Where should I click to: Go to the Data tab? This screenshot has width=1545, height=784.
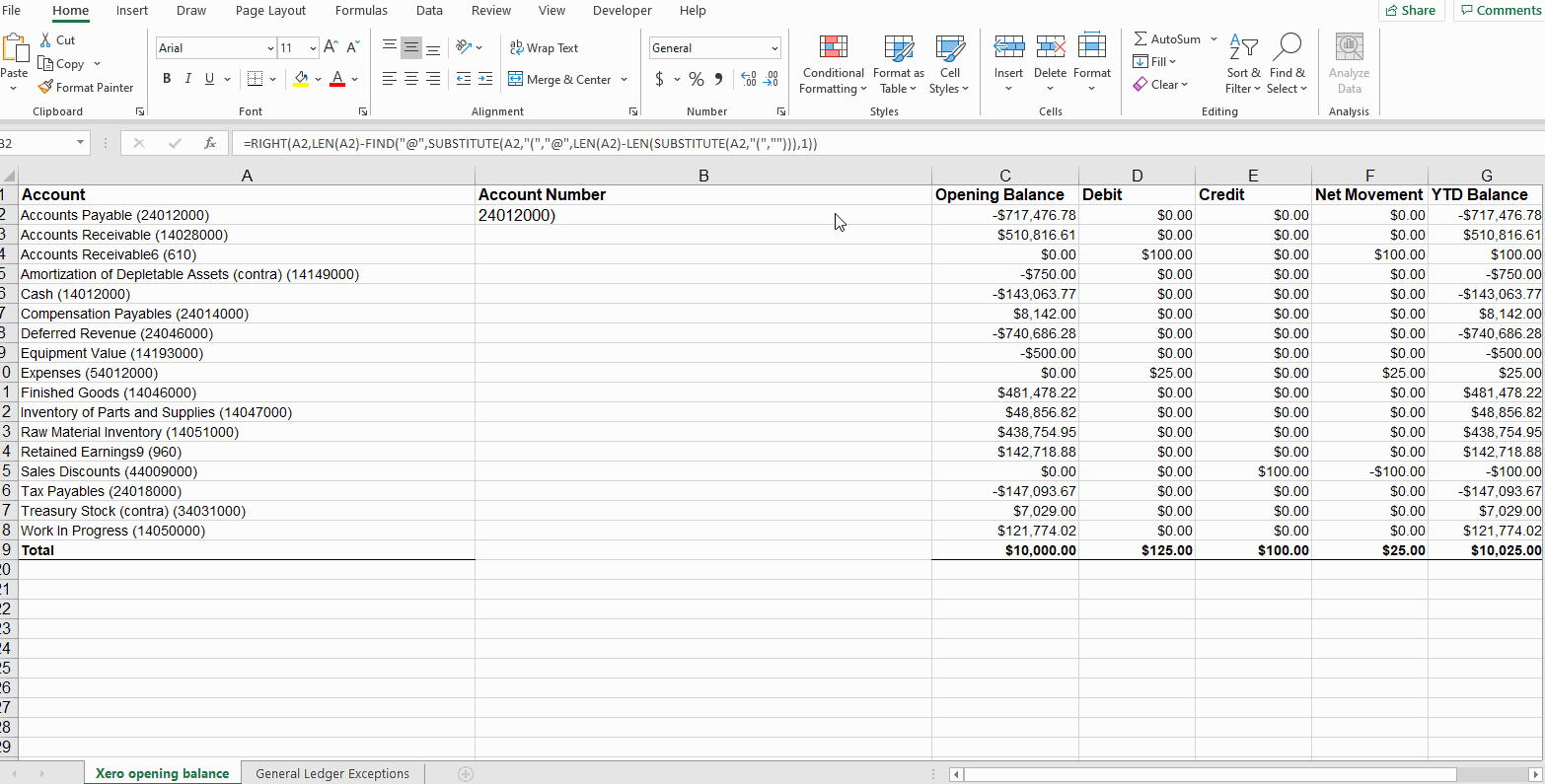tap(429, 10)
